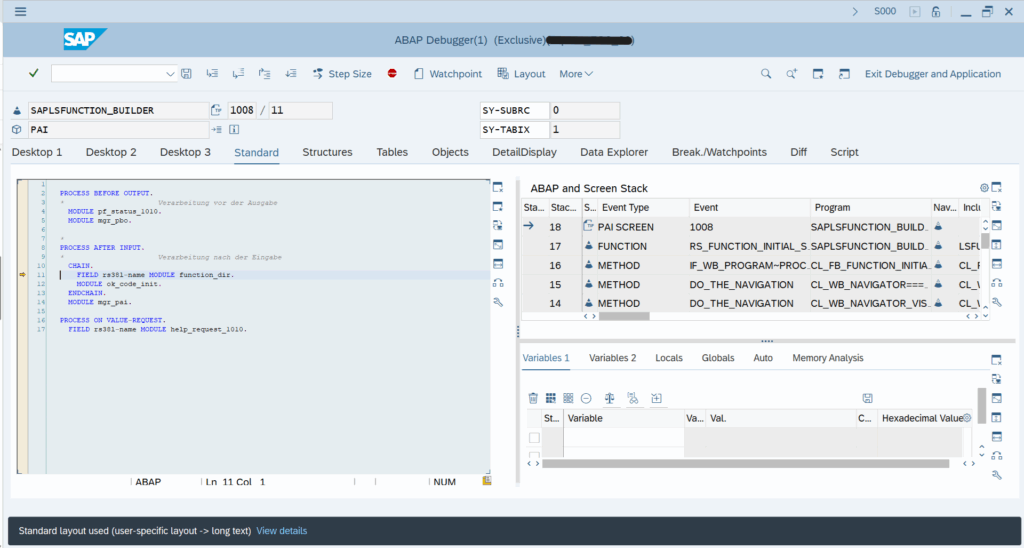Click the stack table horizontal scrollbar thumb
Viewport: 1024px width, 548px height.
pyautogui.click(x=624, y=316)
